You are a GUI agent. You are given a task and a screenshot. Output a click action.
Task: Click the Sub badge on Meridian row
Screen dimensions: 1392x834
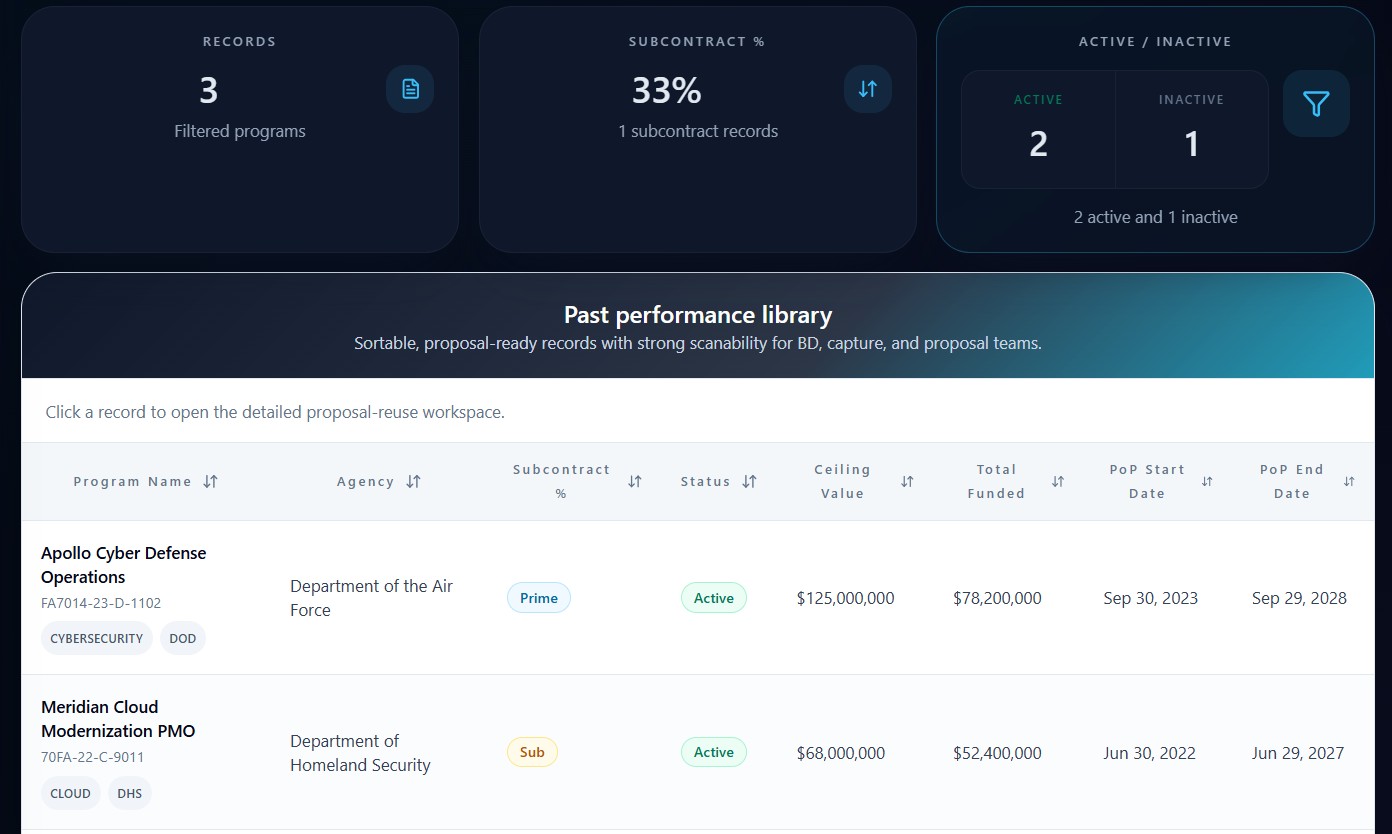point(532,752)
